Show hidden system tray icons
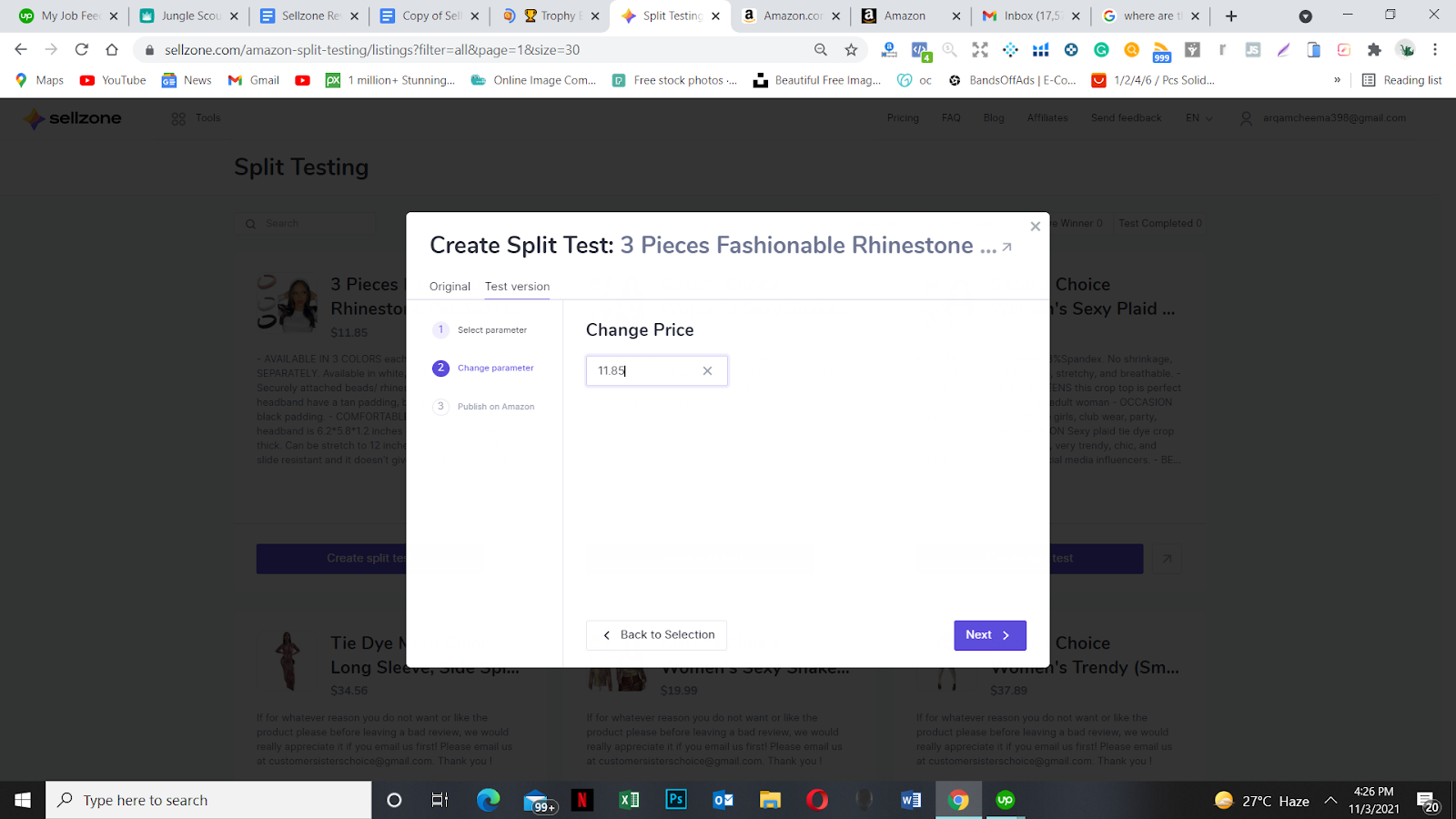This screenshot has width=1456, height=819. pos(1330,801)
